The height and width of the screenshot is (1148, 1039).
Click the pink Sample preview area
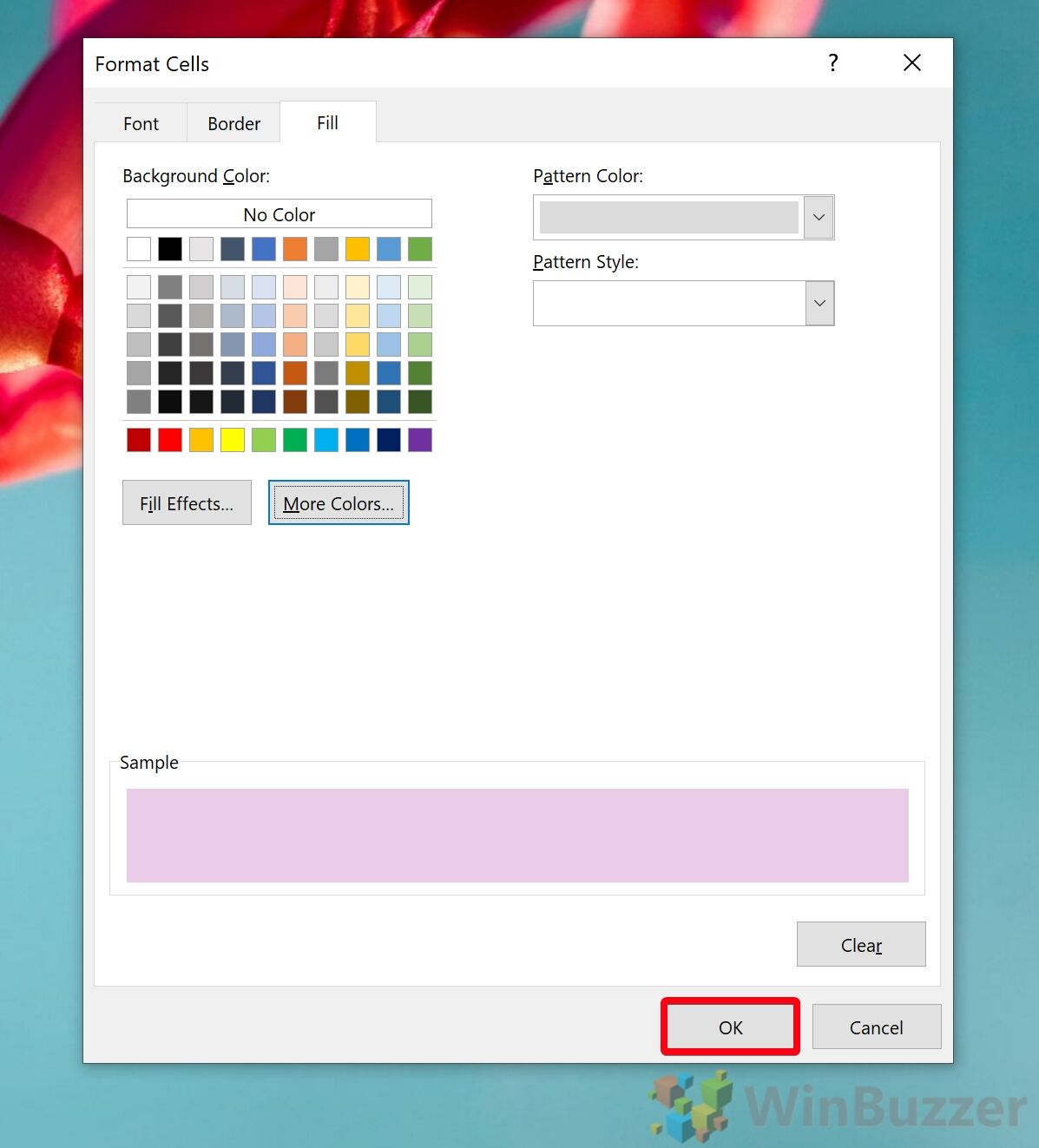(517, 835)
